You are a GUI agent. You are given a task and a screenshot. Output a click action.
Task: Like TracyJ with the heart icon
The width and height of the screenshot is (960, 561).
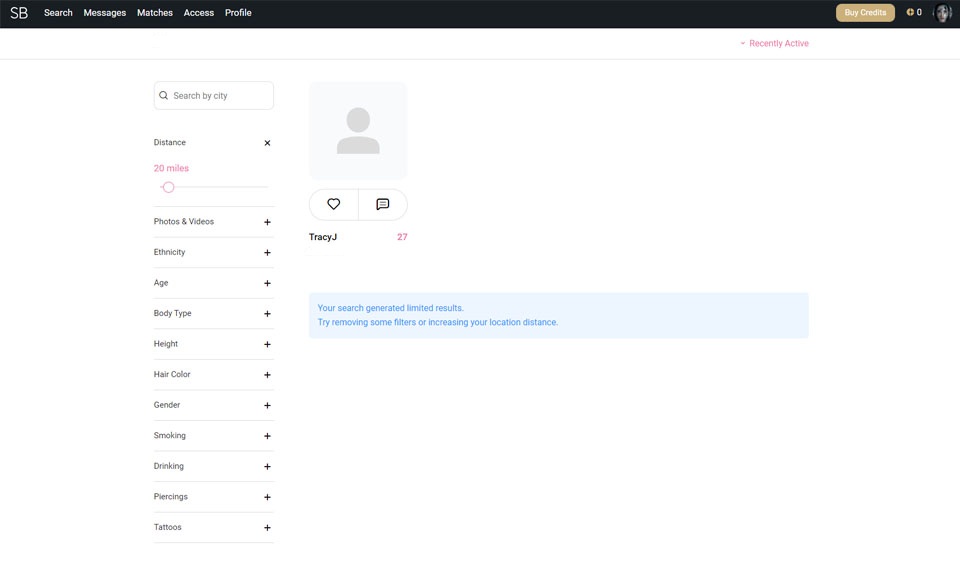click(334, 204)
